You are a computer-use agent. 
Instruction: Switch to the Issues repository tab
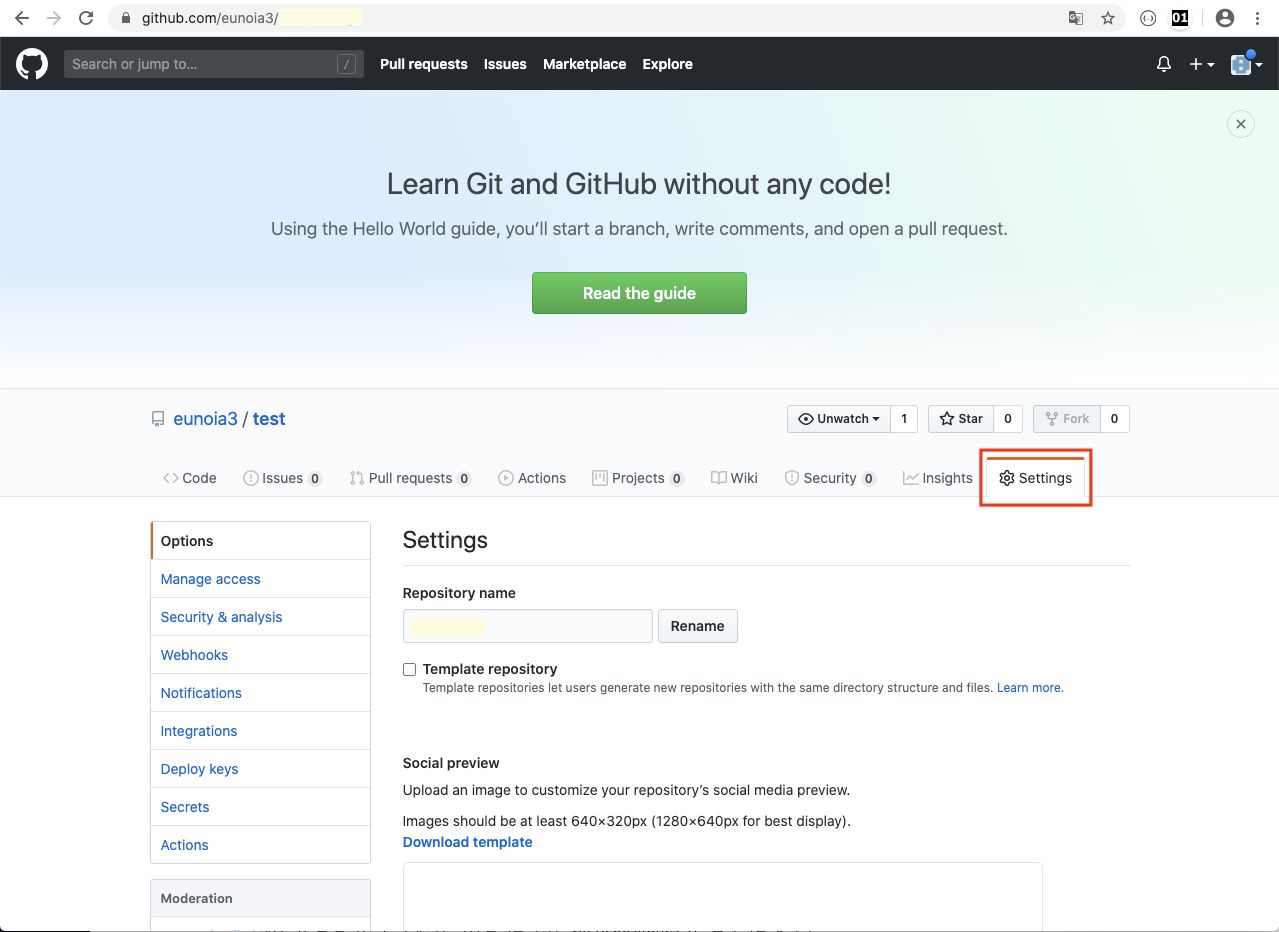(x=282, y=478)
